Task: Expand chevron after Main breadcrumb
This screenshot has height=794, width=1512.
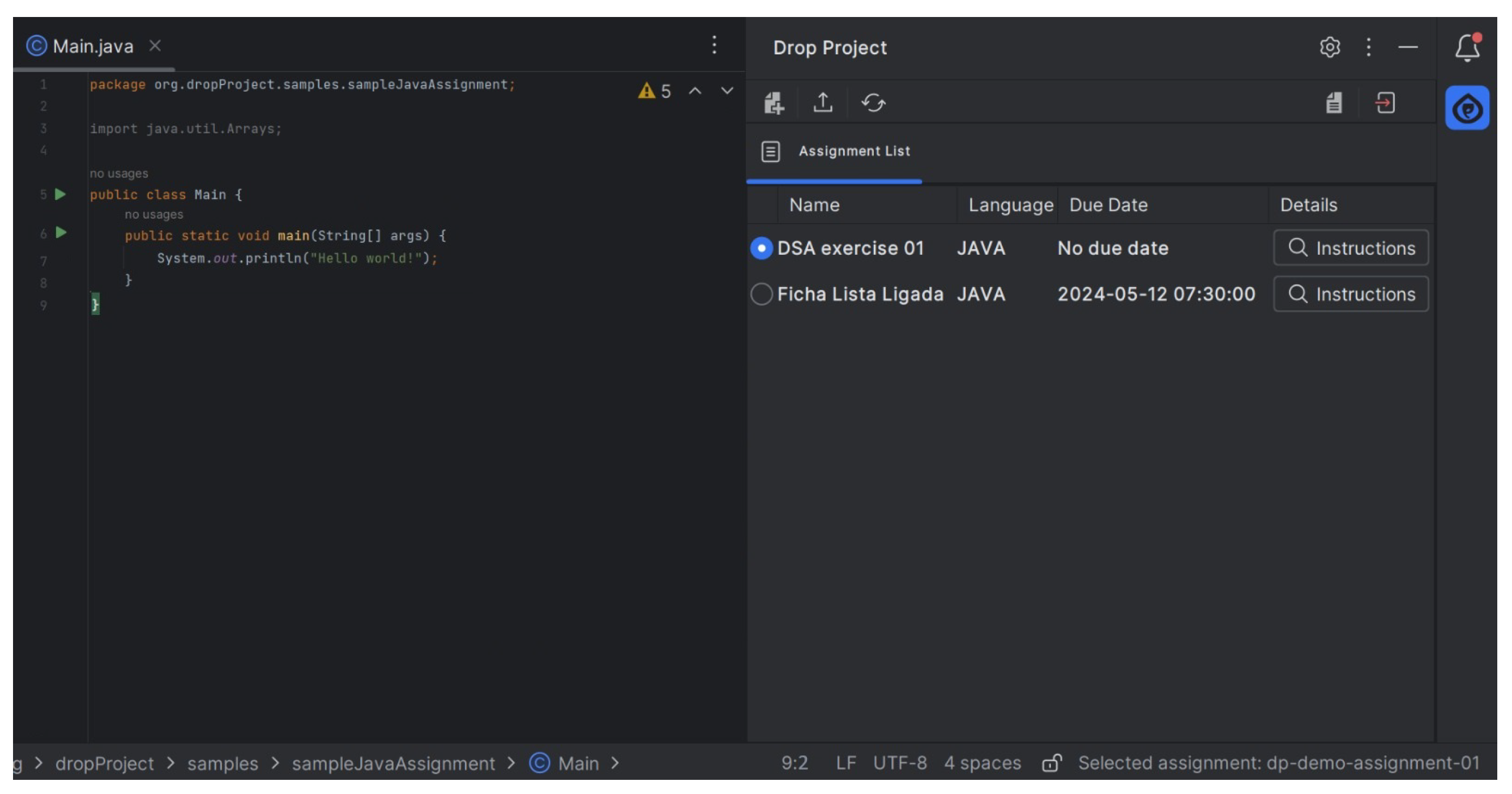Action: tap(615, 763)
